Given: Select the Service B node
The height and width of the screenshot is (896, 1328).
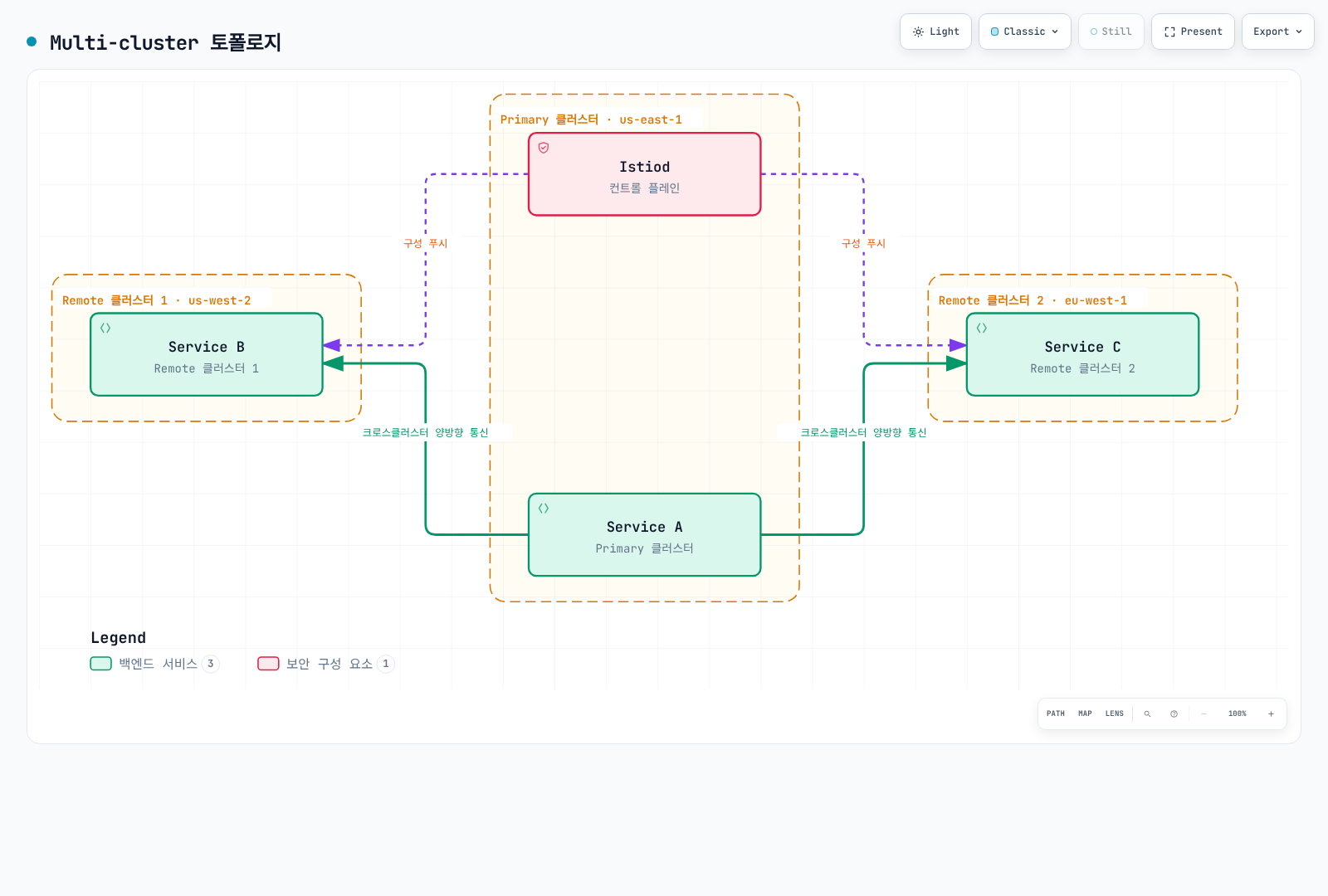Looking at the screenshot, I should pyautogui.click(x=207, y=354).
